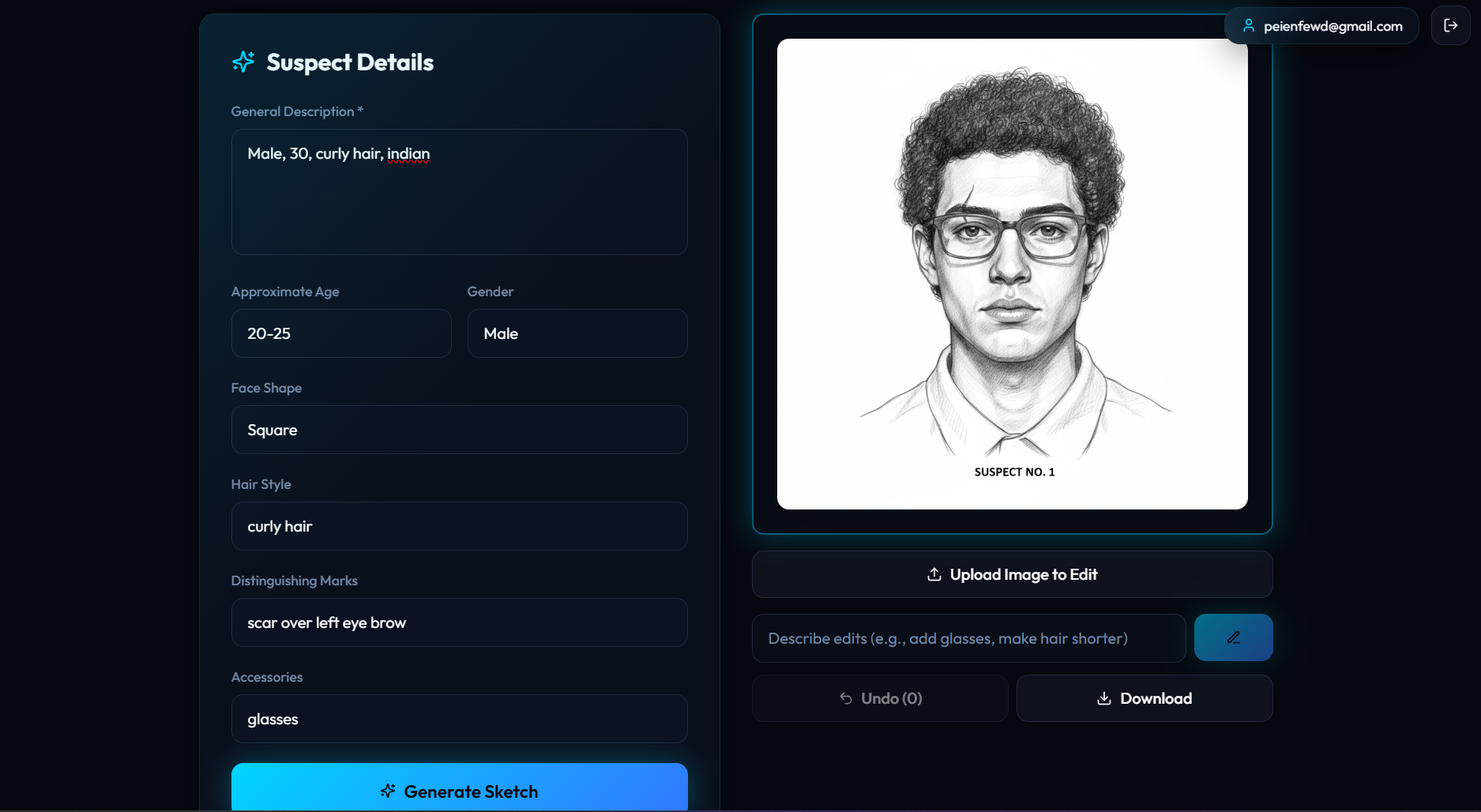This screenshot has width=1481, height=812.
Task: Select the Gender field showing Male
Action: click(x=577, y=333)
